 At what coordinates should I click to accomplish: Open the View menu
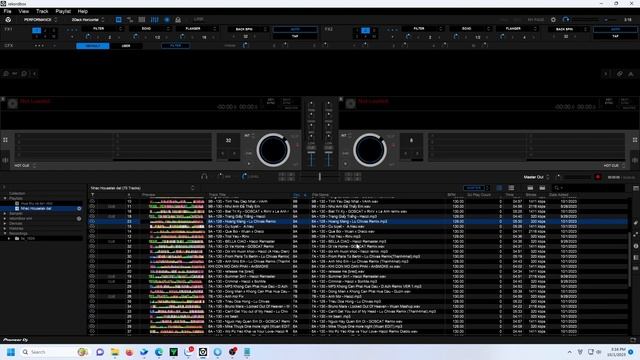point(24,11)
